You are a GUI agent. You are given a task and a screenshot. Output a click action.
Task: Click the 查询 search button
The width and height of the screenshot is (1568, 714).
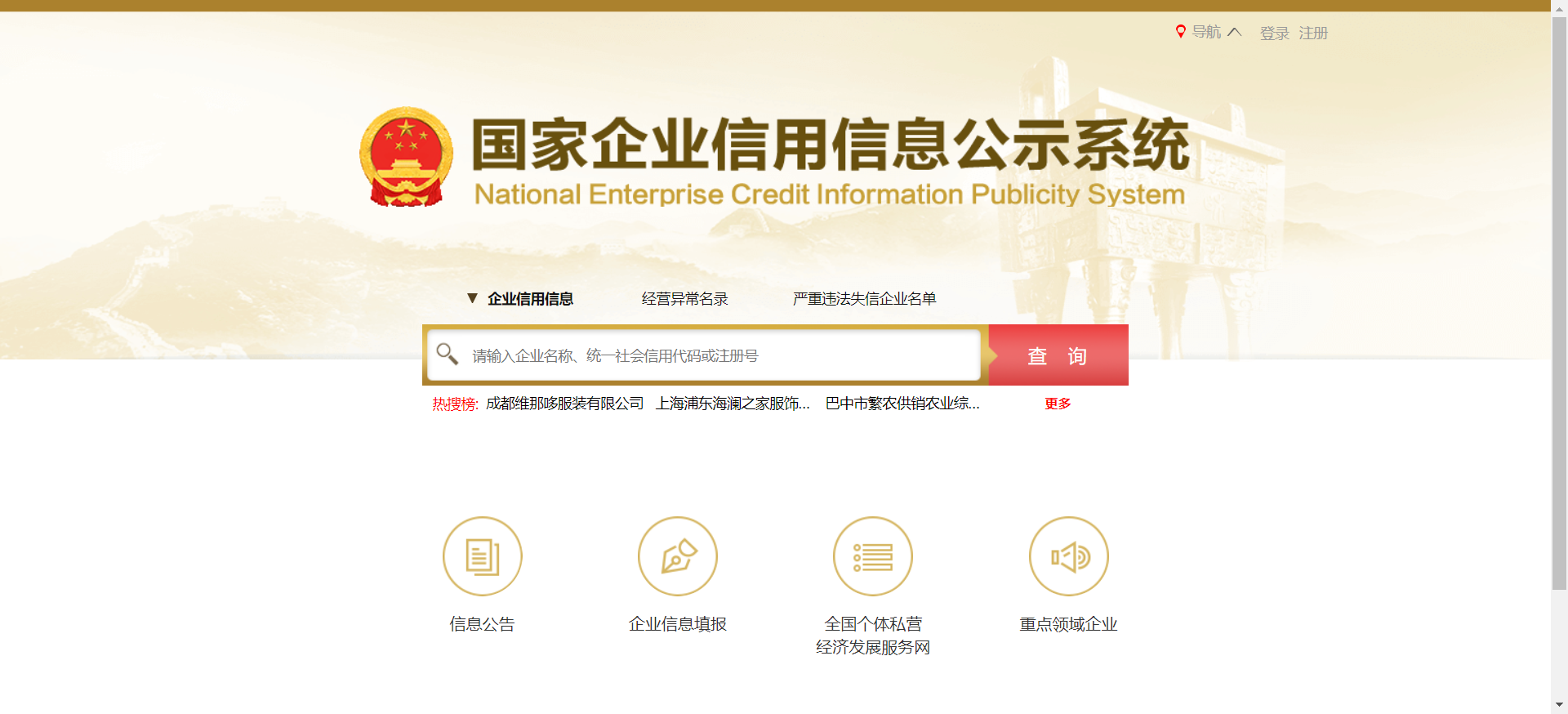click(1058, 355)
